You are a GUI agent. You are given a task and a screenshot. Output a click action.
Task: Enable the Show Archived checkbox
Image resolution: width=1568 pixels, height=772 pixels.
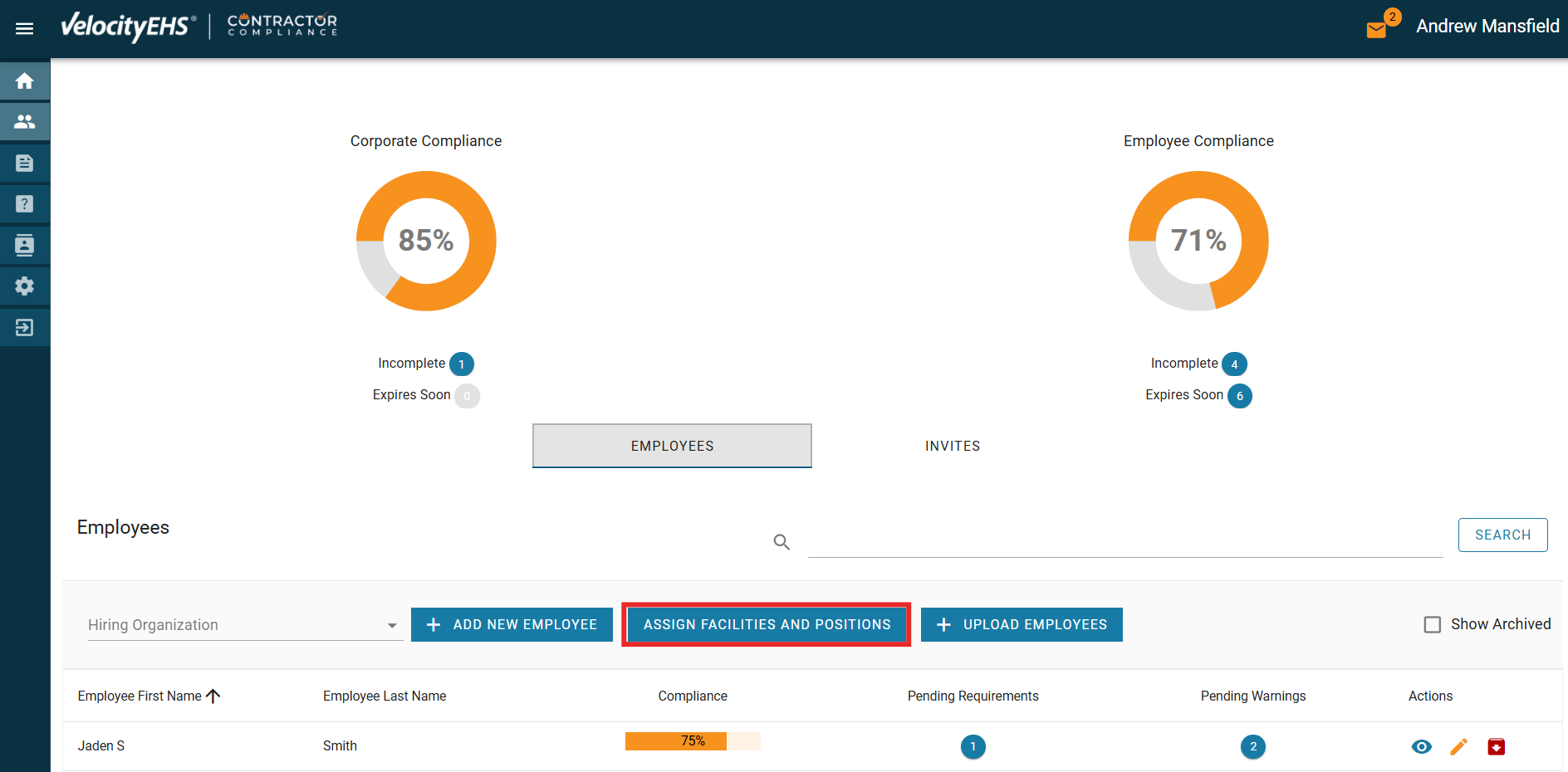1433,624
